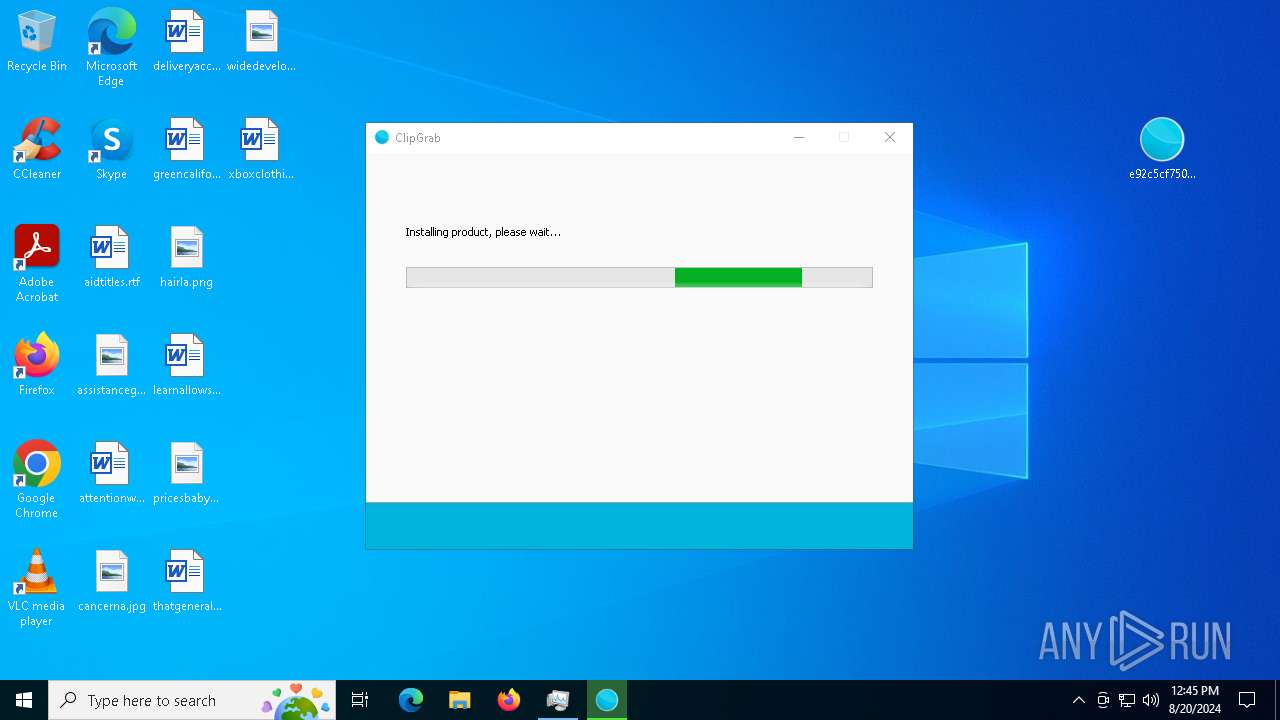Open VLC media player shortcut
The height and width of the screenshot is (720, 1280).
pos(37,588)
